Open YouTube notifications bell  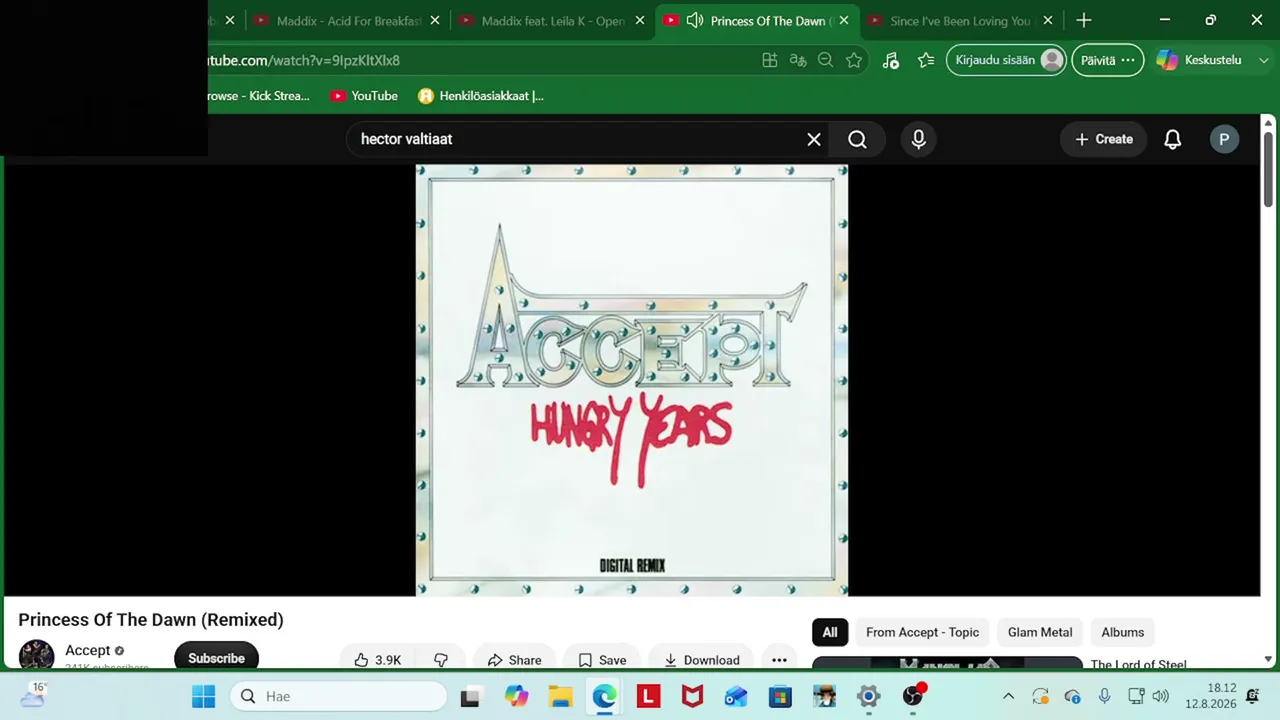[1173, 140]
